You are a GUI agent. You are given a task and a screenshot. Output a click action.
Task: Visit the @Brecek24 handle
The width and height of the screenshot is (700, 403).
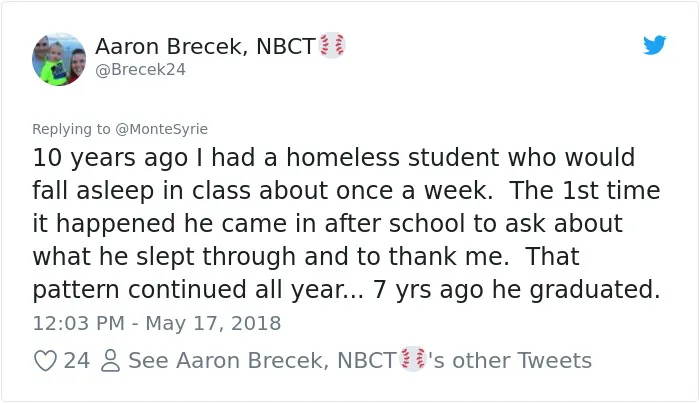tap(140, 70)
